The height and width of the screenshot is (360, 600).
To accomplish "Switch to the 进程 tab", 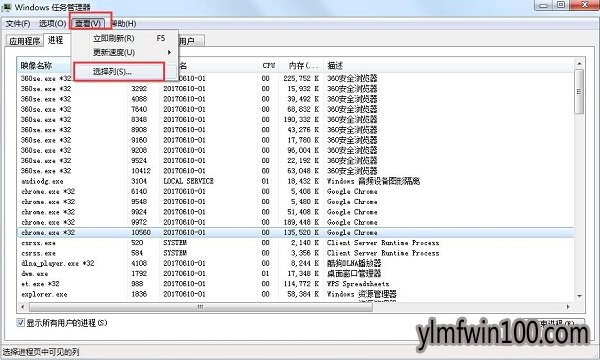I will pos(56,40).
